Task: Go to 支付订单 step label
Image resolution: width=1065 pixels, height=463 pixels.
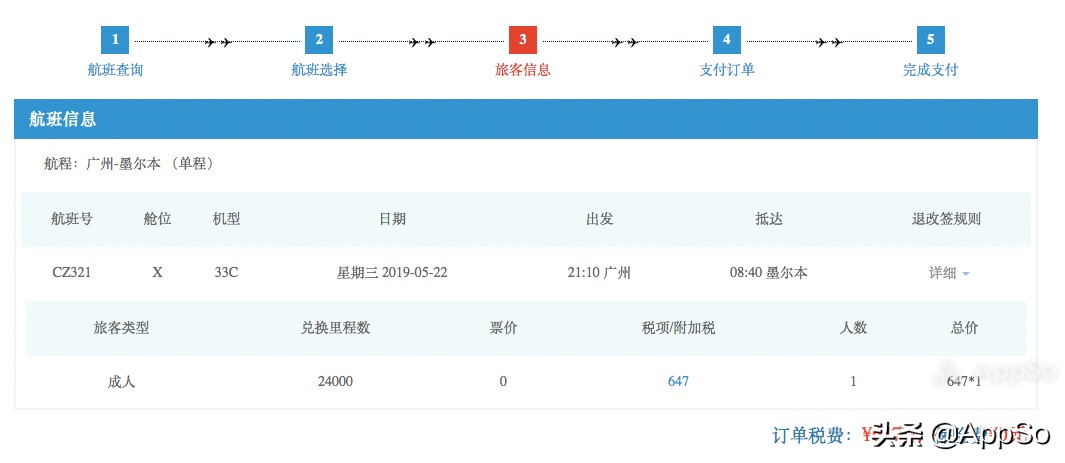Action: 726,70
